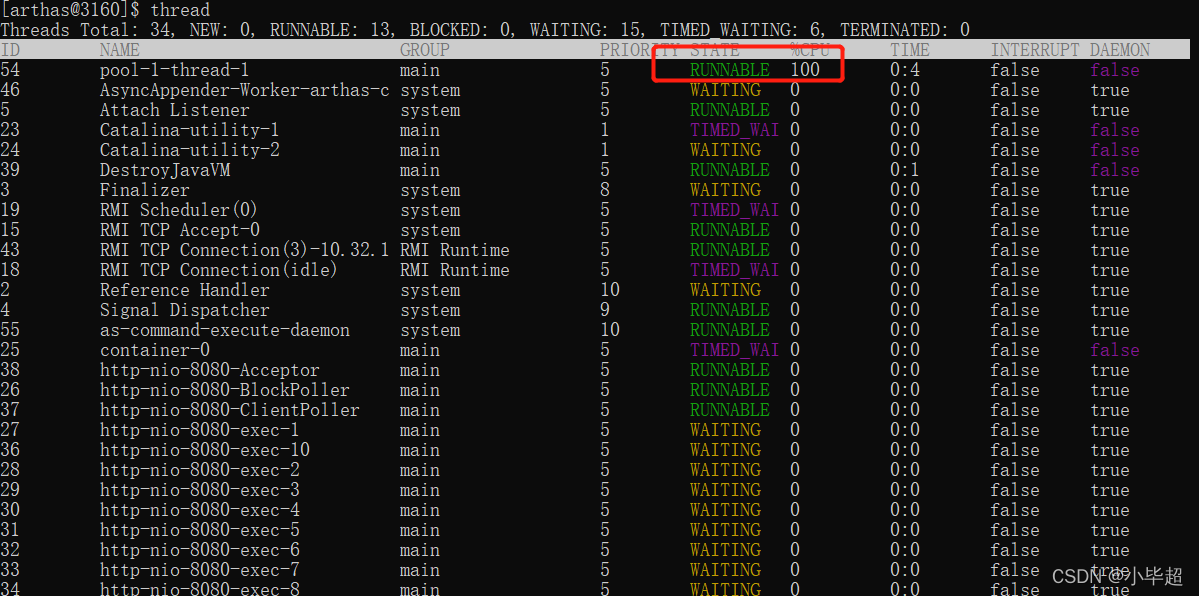Click priority 10 of Reference Handler
The image size is (1199, 596).
[x=610, y=290]
